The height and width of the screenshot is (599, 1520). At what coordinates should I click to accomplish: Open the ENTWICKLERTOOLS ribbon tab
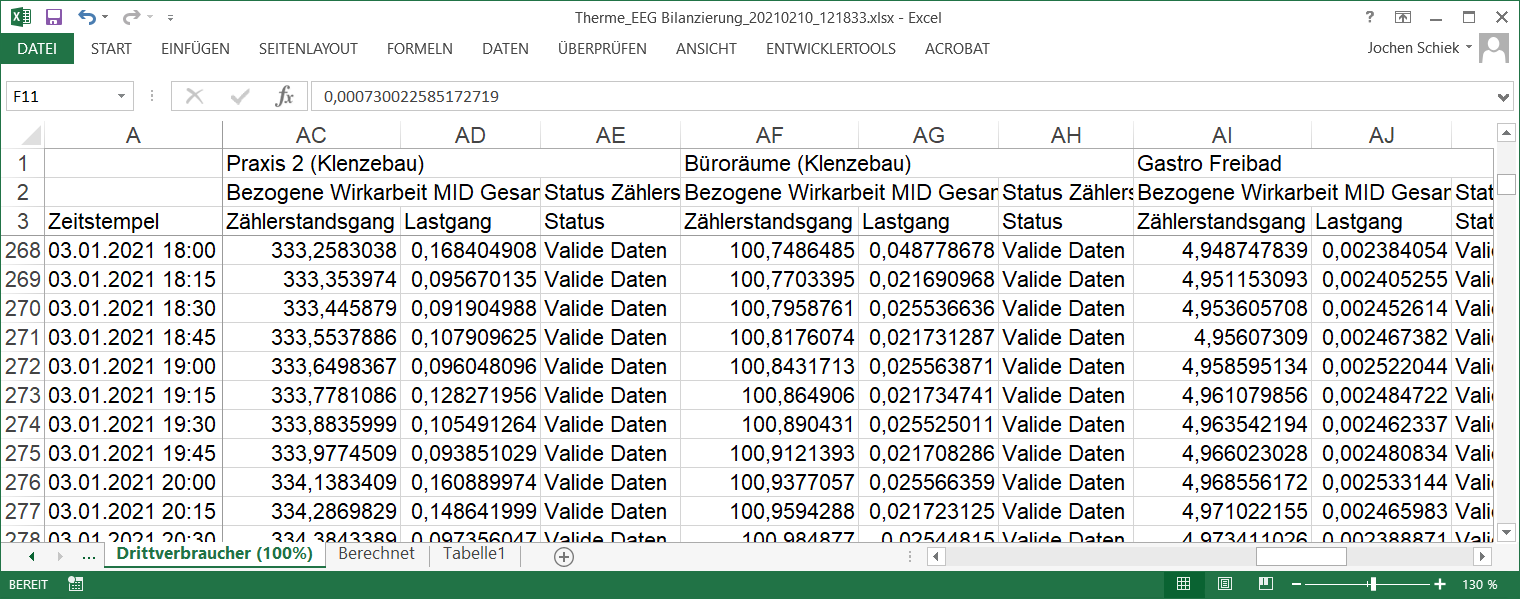pos(829,47)
